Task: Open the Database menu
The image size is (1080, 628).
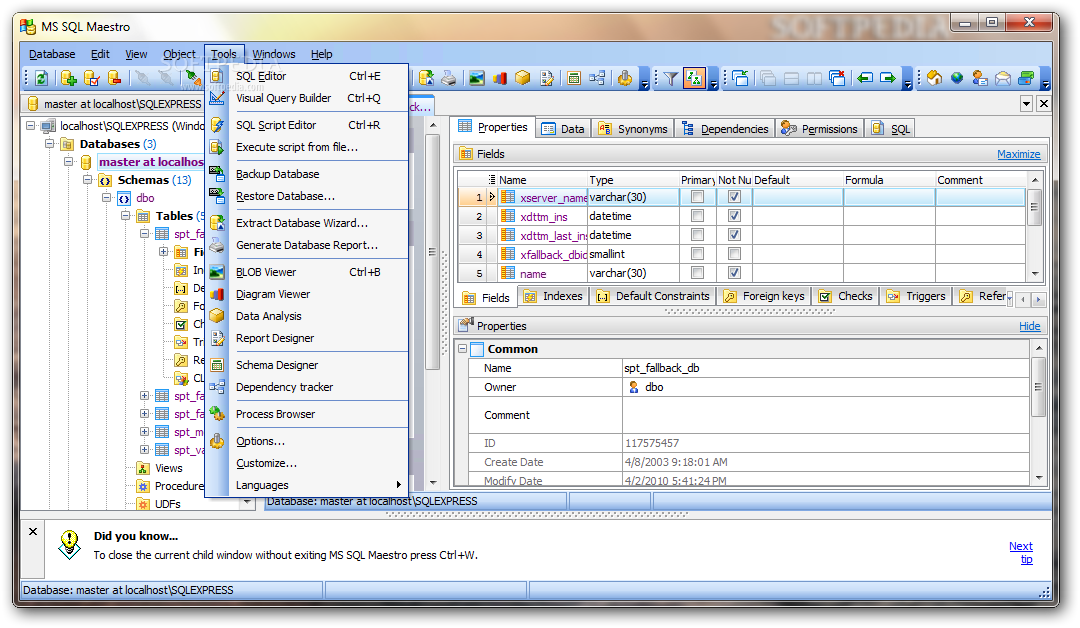Action: [x=52, y=54]
